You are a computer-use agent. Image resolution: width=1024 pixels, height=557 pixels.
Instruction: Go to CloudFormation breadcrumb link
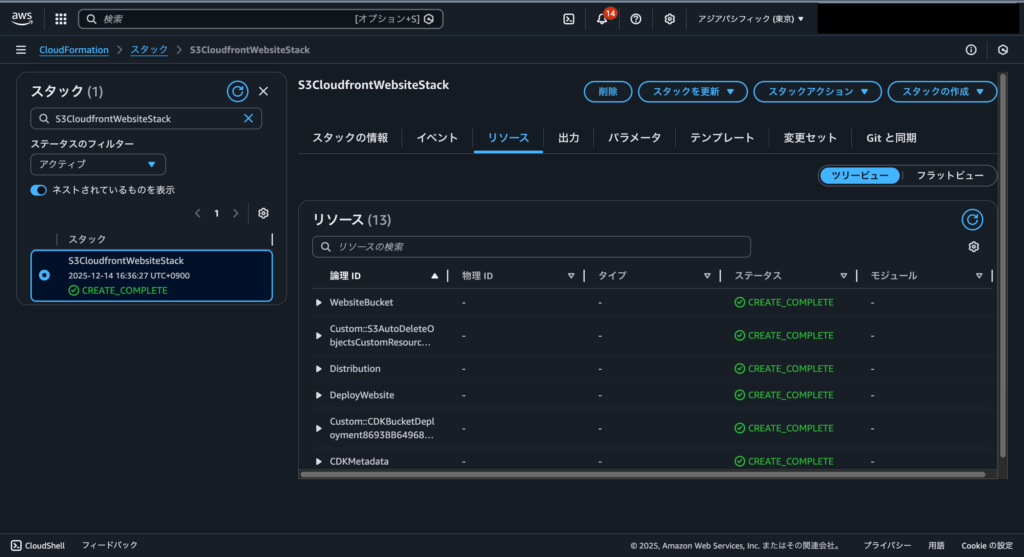(x=74, y=50)
